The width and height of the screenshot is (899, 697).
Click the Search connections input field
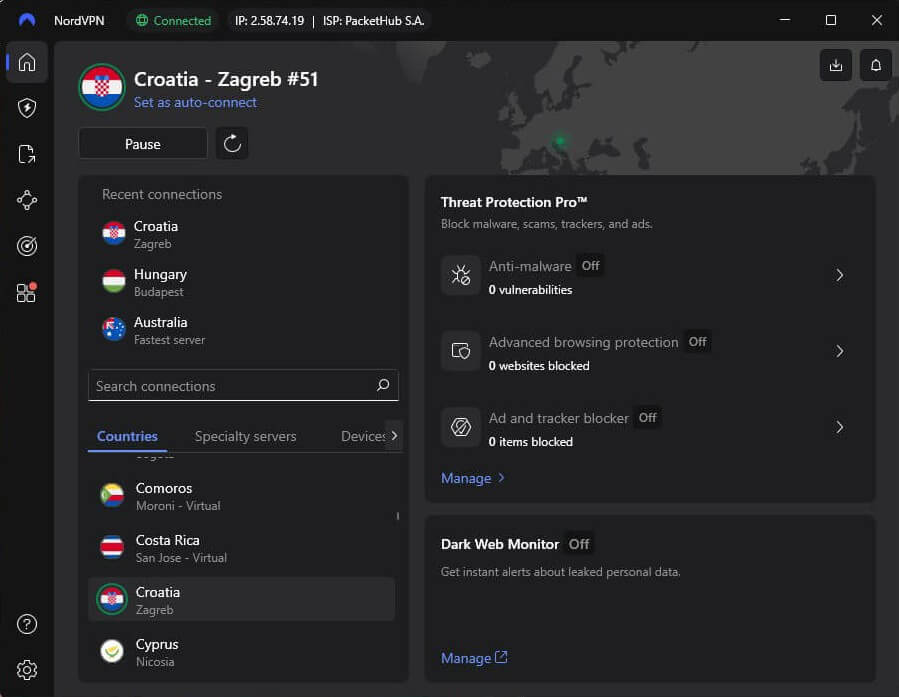(x=240, y=386)
